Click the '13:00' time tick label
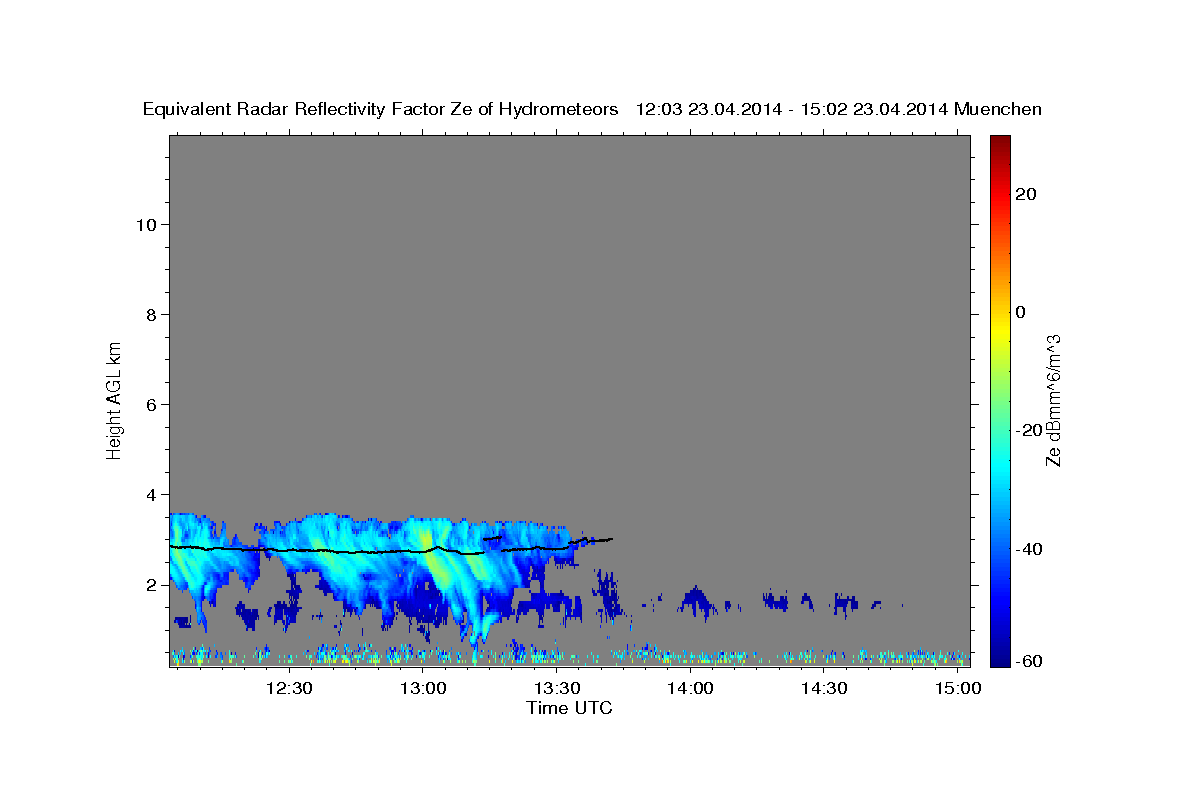This screenshot has height=800, width=1200. coord(423,688)
